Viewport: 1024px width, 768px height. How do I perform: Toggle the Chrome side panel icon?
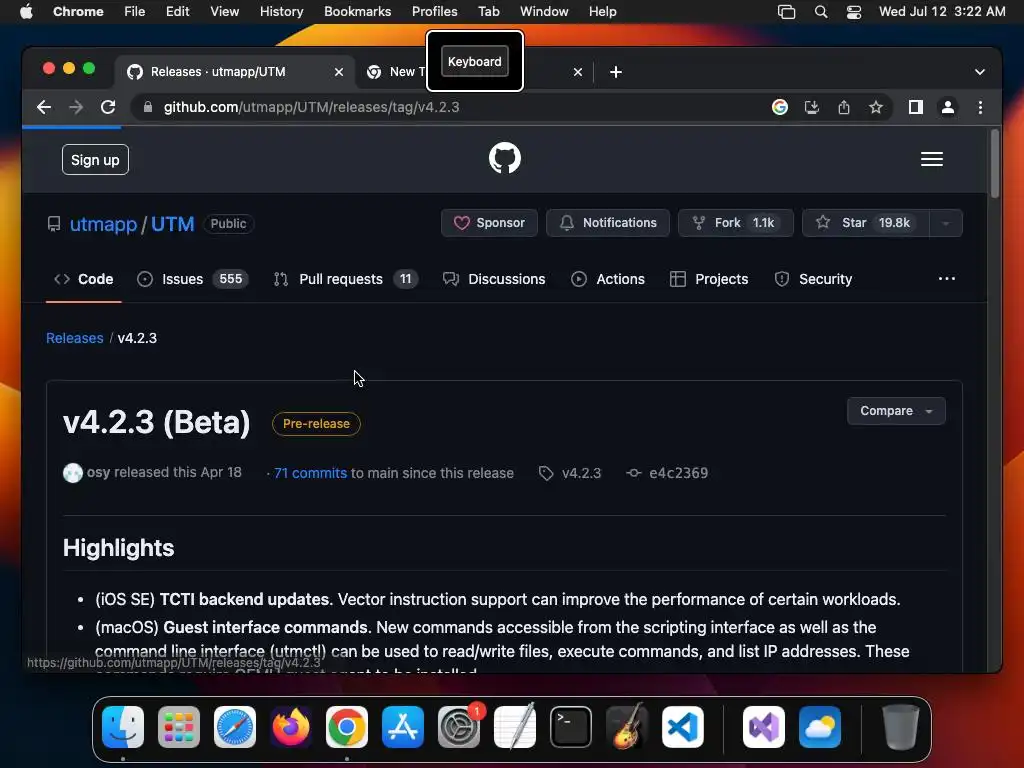916,107
